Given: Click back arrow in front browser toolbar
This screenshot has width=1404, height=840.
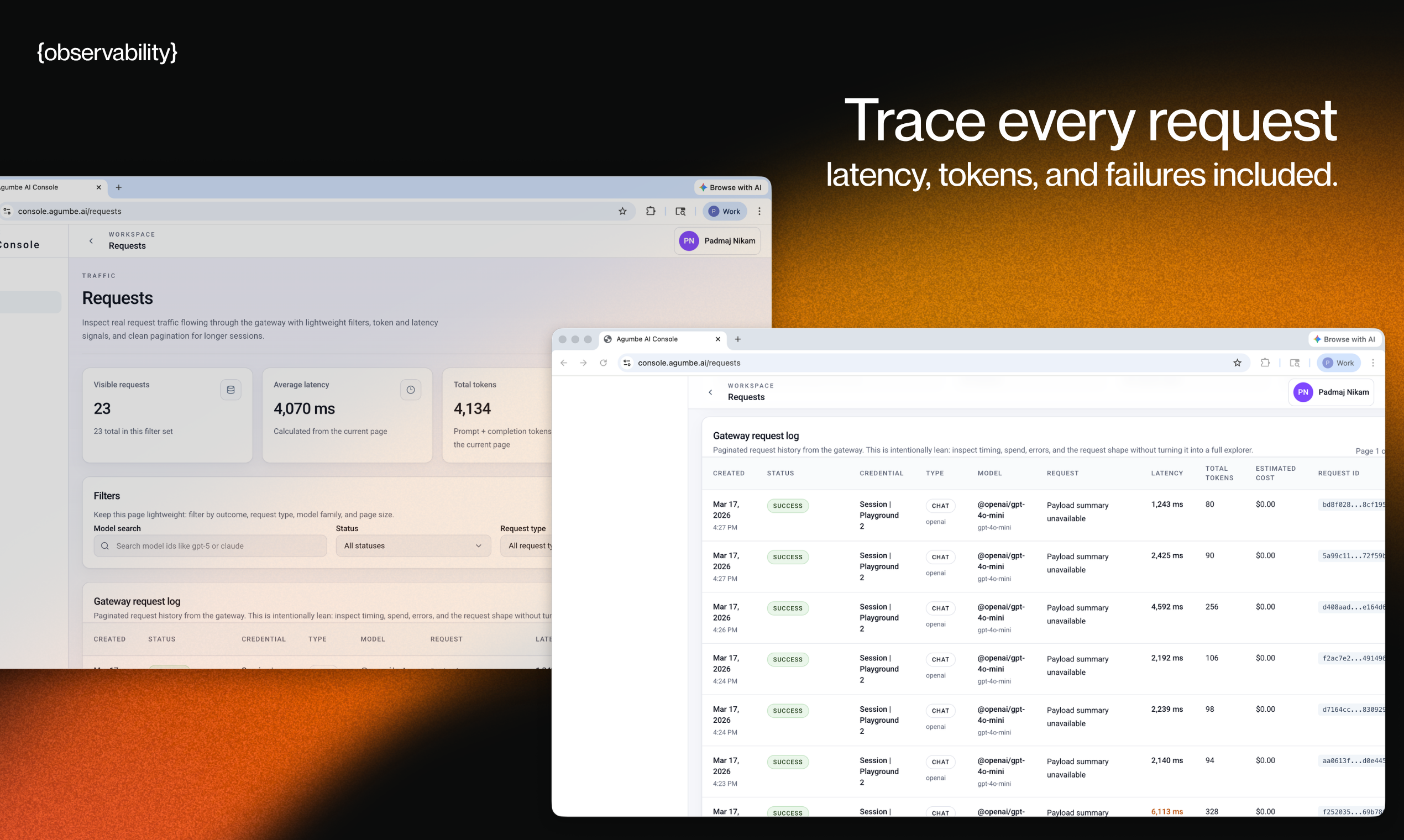Looking at the screenshot, I should 563,363.
